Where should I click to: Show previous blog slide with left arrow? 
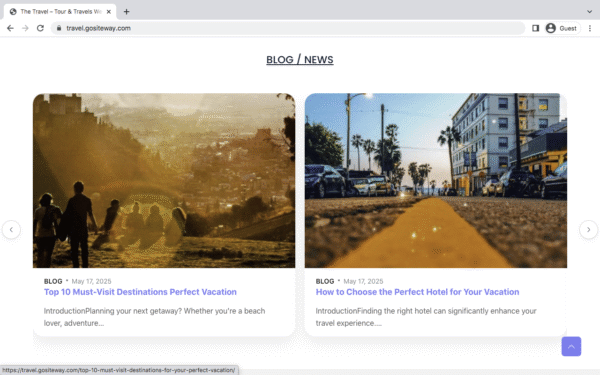[11, 230]
